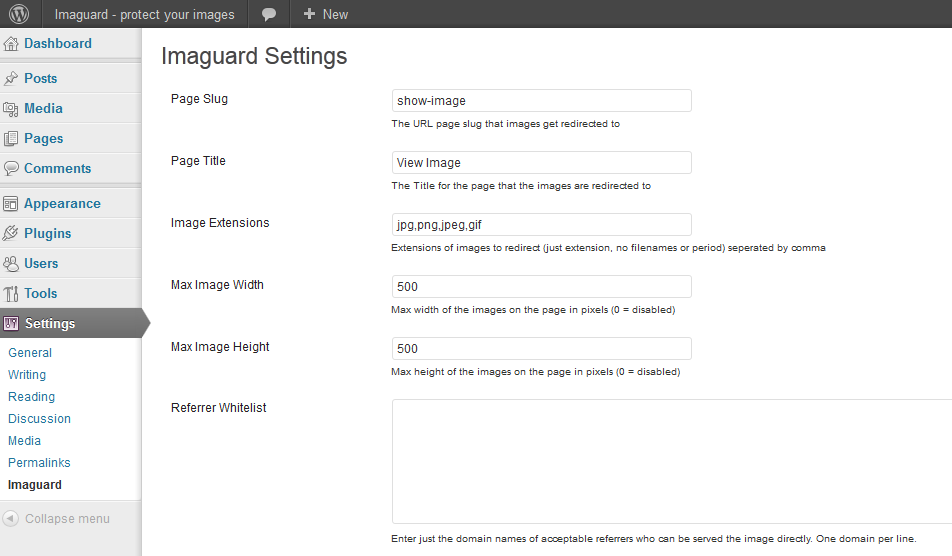Select the Imaguard settings submenu
952x556 pixels.
point(35,484)
